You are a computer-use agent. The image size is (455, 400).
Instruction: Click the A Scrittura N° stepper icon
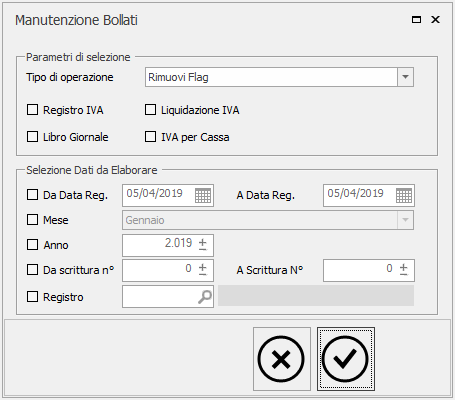(x=404, y=270)
